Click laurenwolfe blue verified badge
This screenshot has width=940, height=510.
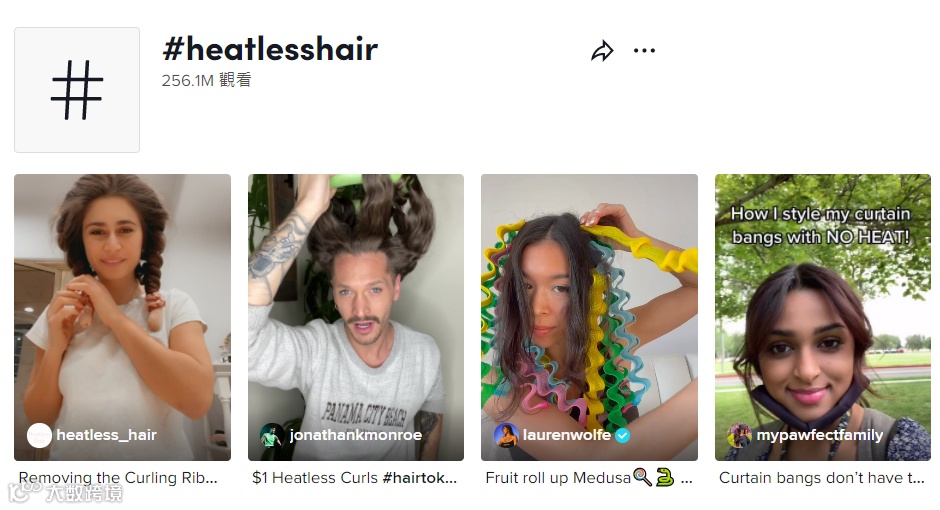pos(623,436)
